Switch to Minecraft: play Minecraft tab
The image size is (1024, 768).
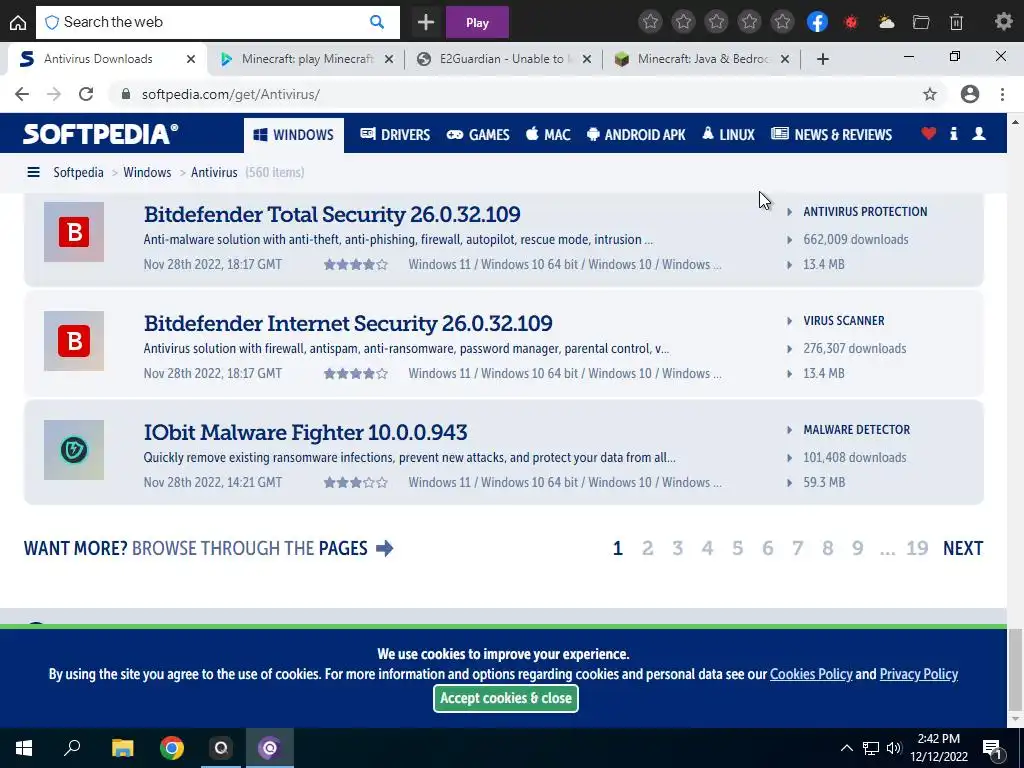click(307, 59)
